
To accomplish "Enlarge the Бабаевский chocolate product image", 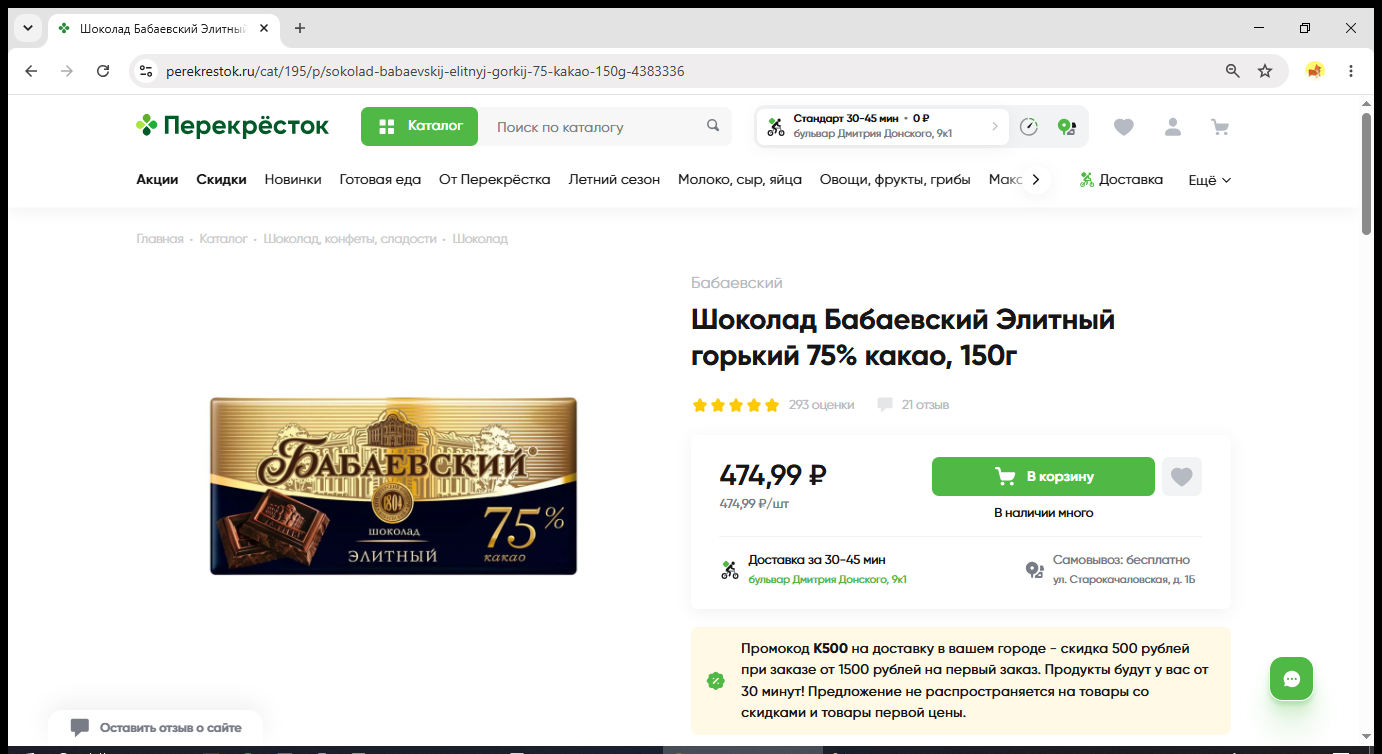I will (393, 486).
